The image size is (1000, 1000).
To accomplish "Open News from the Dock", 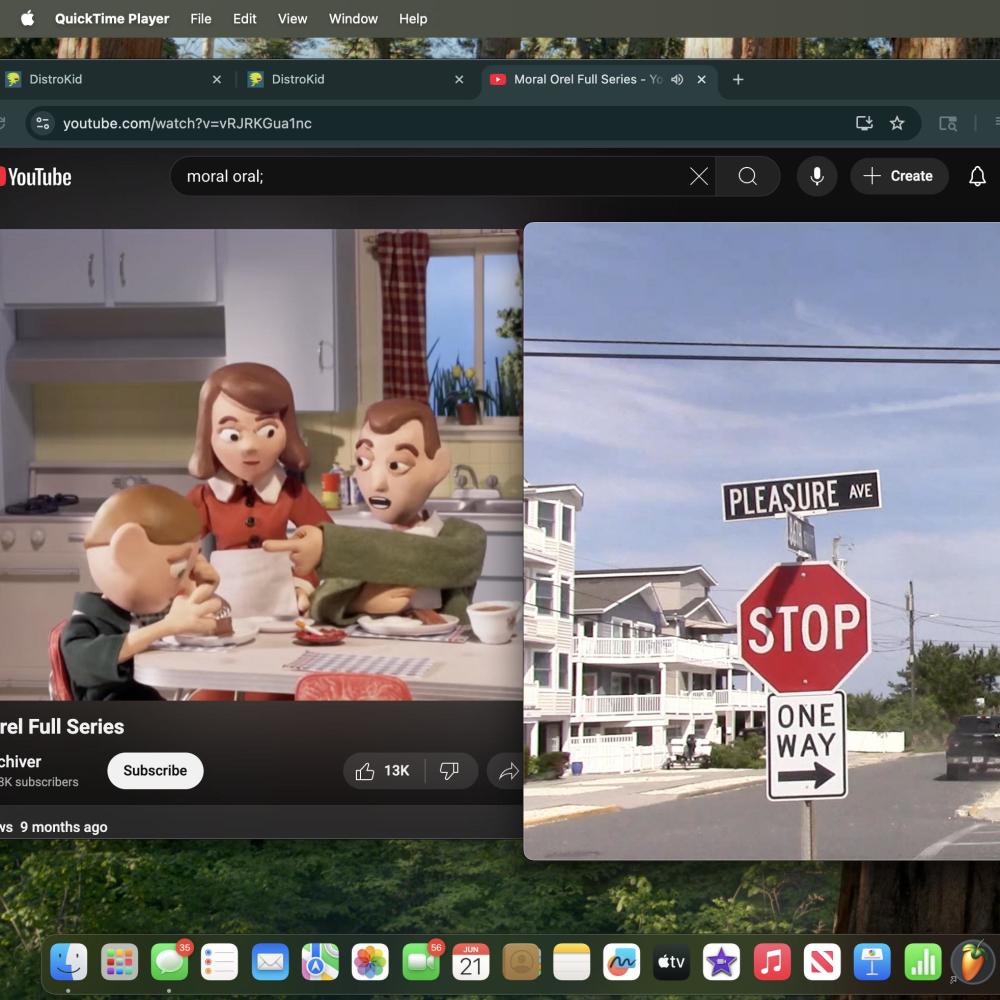I will (x=822, y=961).
